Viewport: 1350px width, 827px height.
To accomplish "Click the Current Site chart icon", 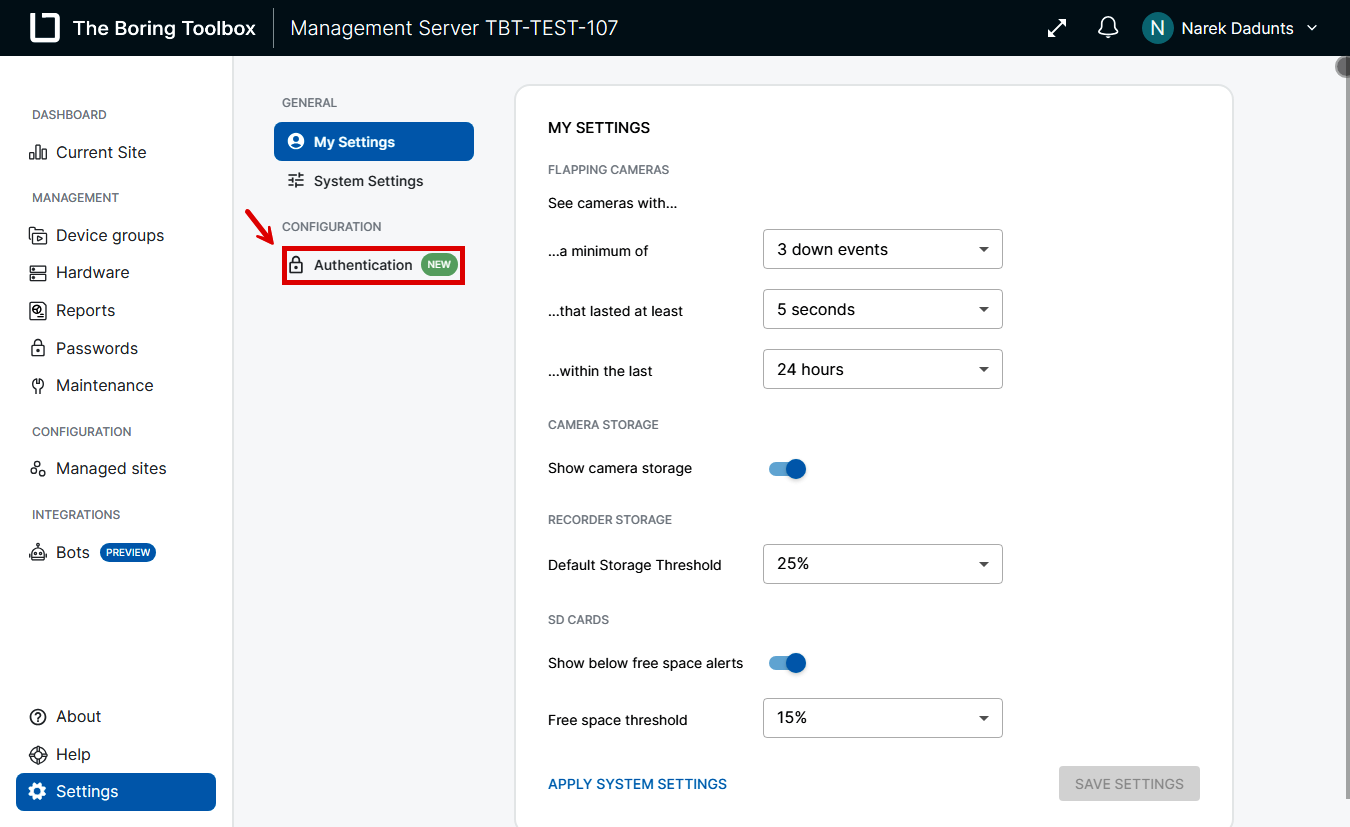I will click(x=38, y=152).
